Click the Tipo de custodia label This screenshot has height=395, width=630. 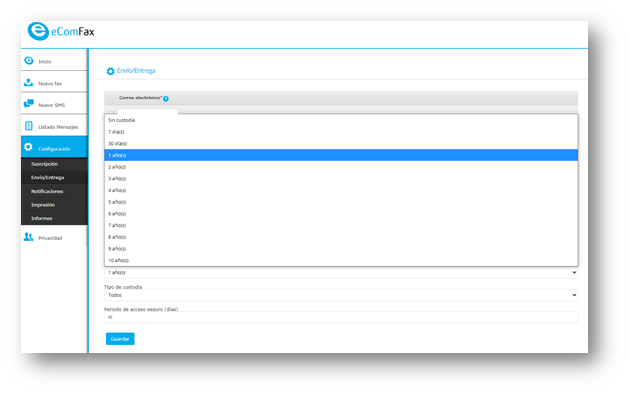tap(123, 287)
